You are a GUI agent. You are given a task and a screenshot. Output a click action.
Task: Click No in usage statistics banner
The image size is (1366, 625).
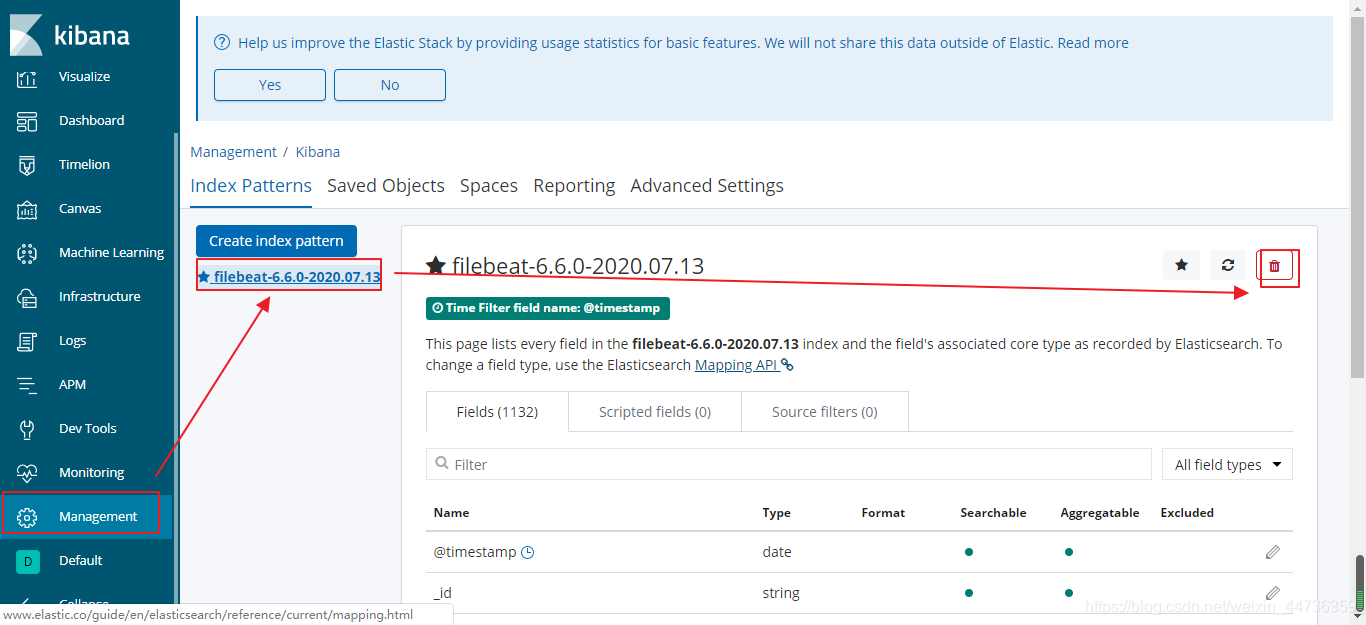pos(390,85)
